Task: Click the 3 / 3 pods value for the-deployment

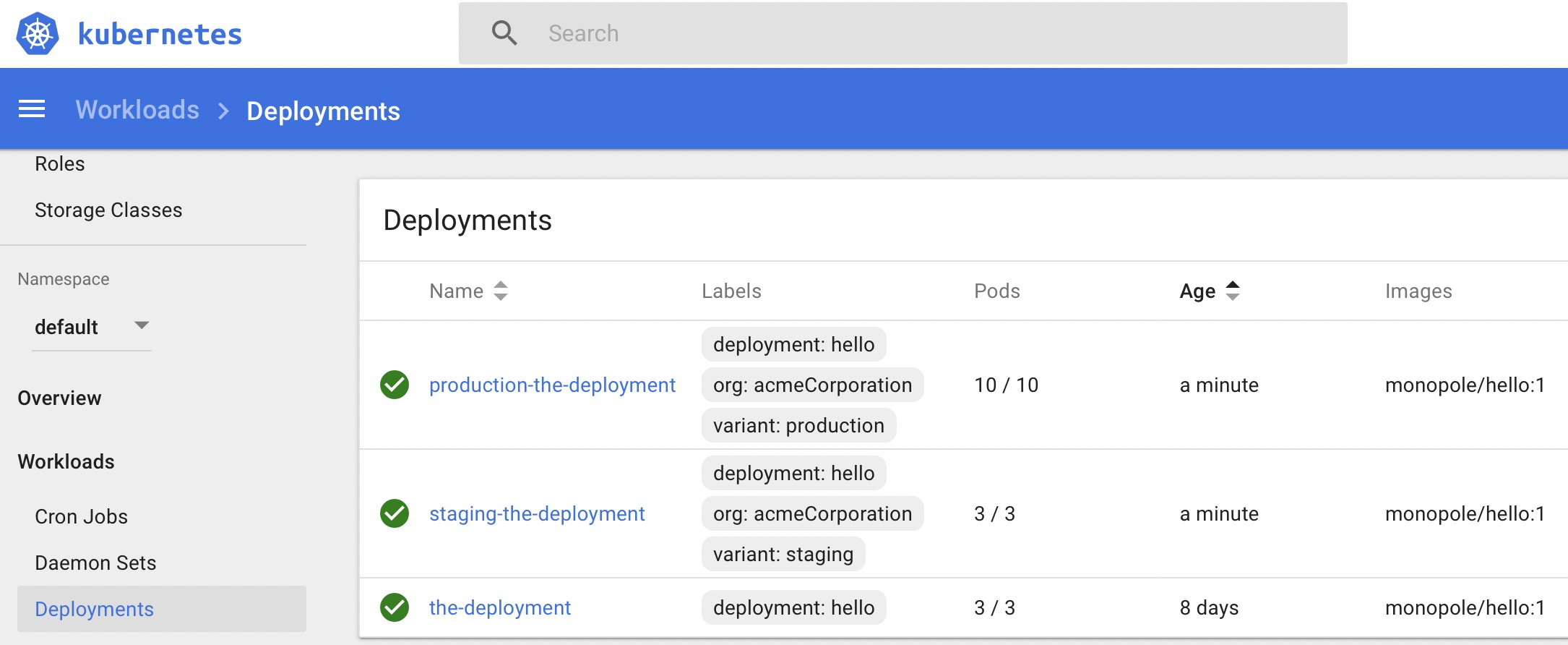Action: (994, 607)
